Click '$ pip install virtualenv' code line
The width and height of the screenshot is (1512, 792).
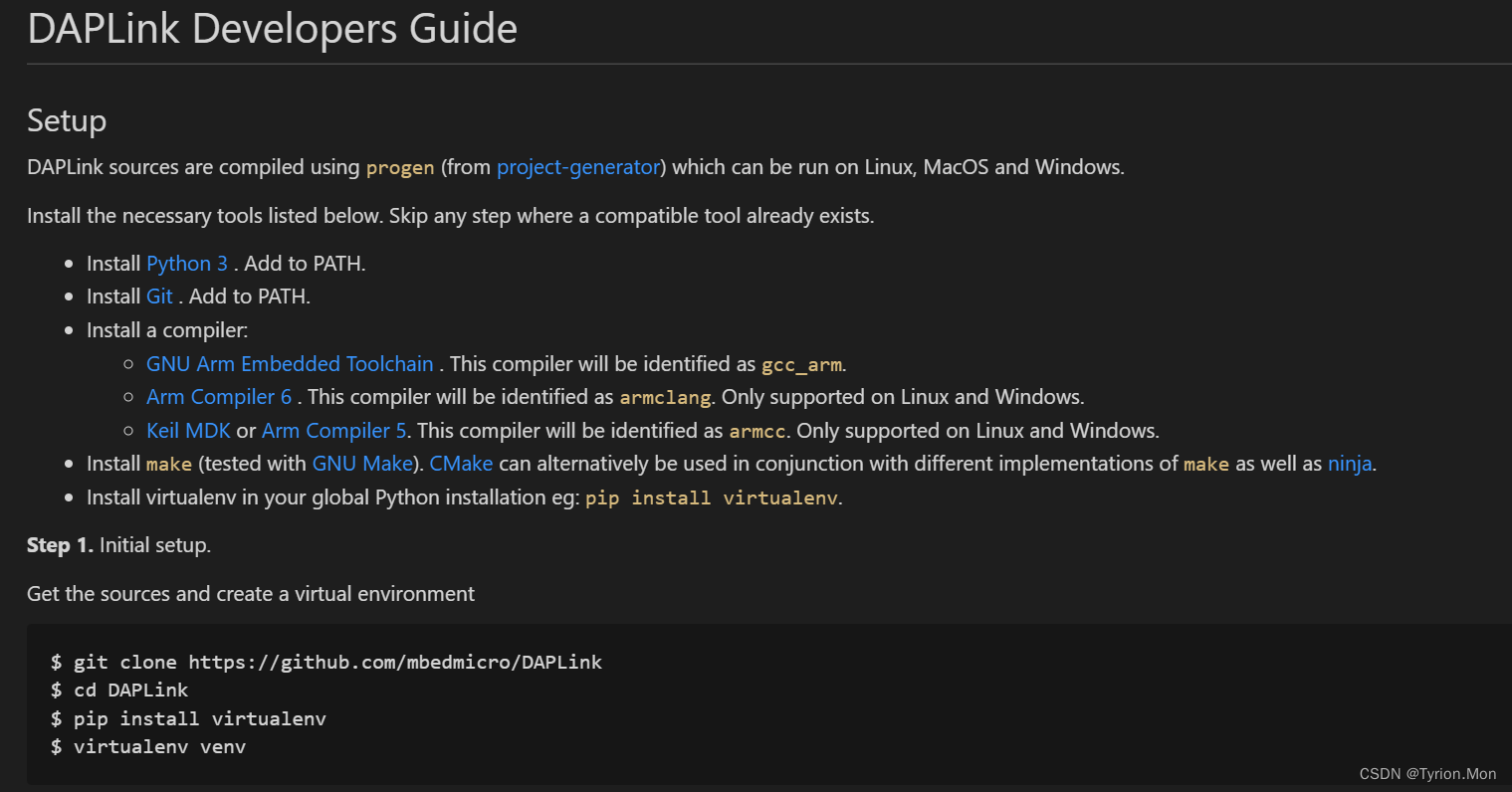pos(188,718)
